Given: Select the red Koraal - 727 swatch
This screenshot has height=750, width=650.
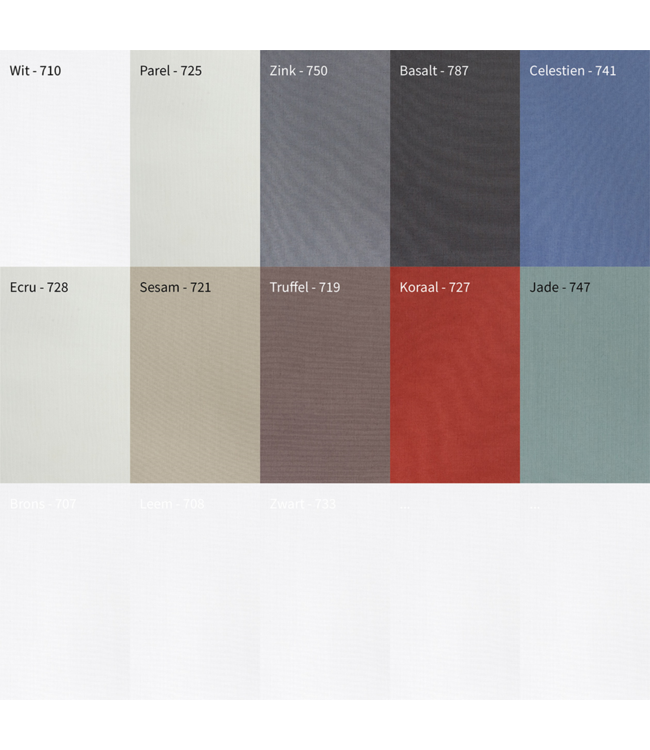Looking at the screenshot, I should click(455, 385).
